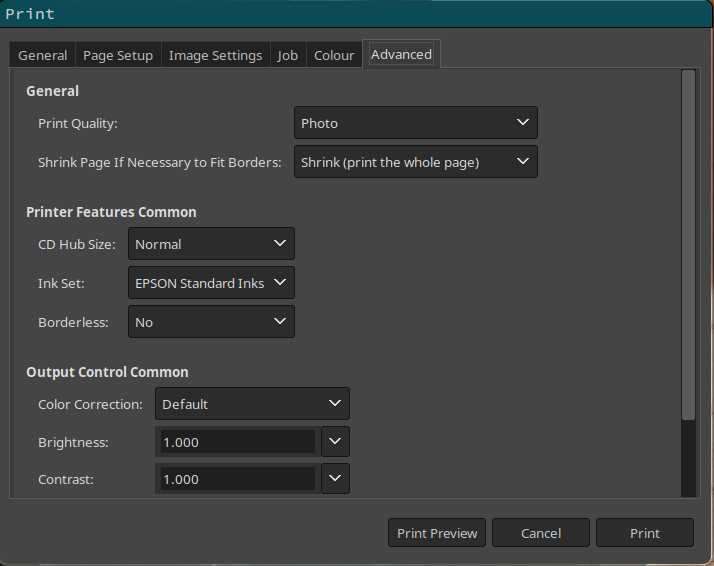Open the Page Setup tab
This screenshot has height=566, width=714.
118,55
